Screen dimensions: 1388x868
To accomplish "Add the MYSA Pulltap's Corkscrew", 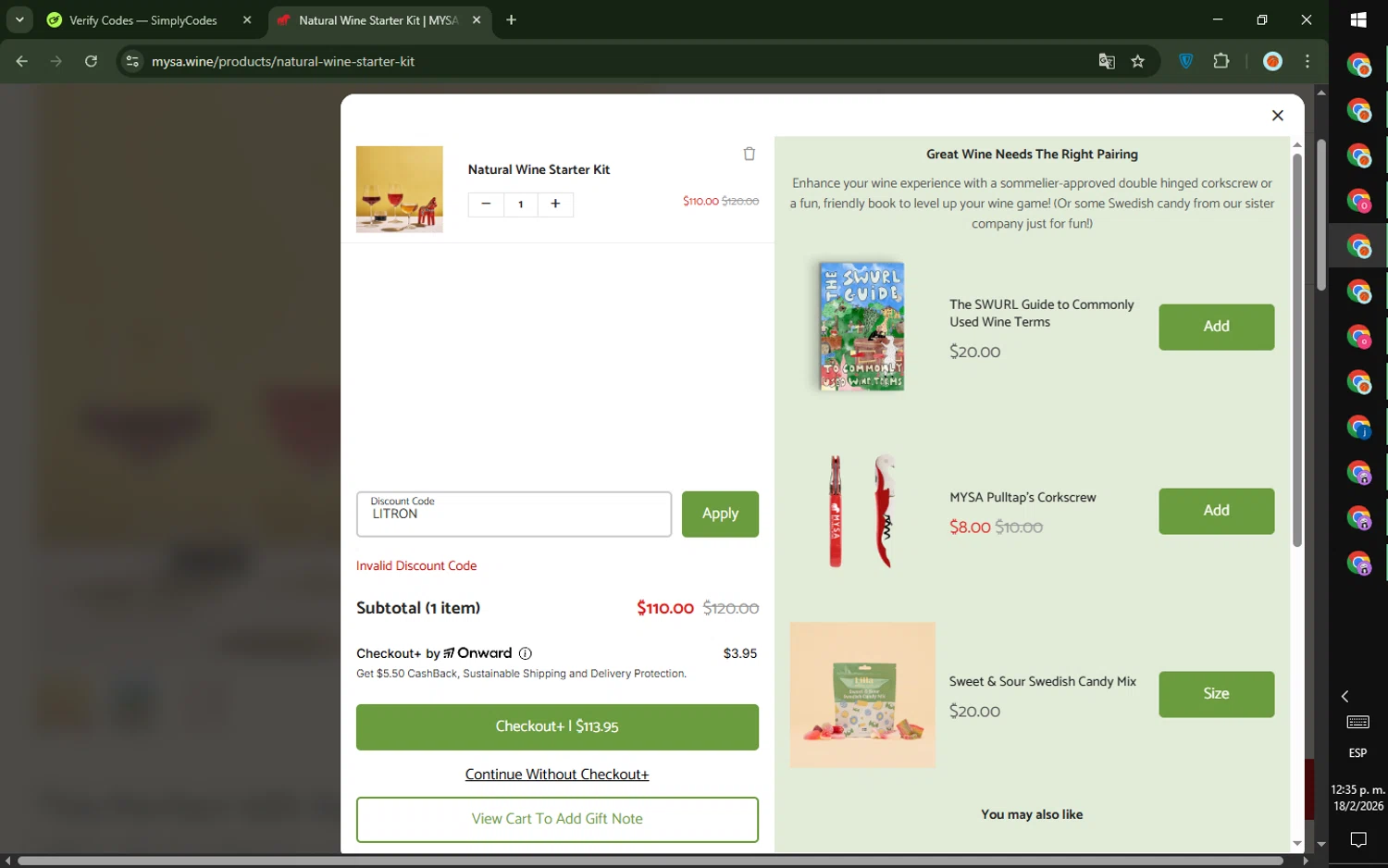I will [x=1216, y=511].
